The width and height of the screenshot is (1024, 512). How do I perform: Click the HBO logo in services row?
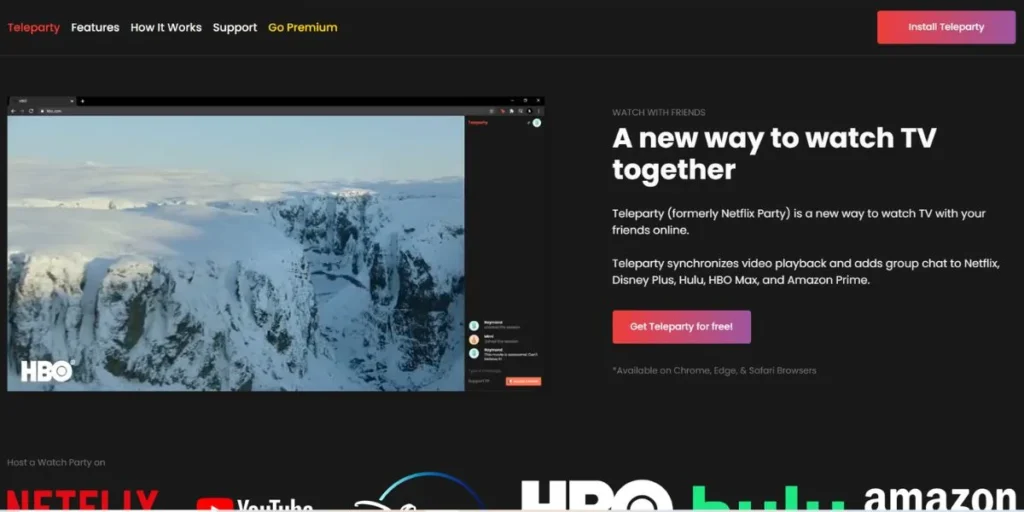(x=596, y=496)
